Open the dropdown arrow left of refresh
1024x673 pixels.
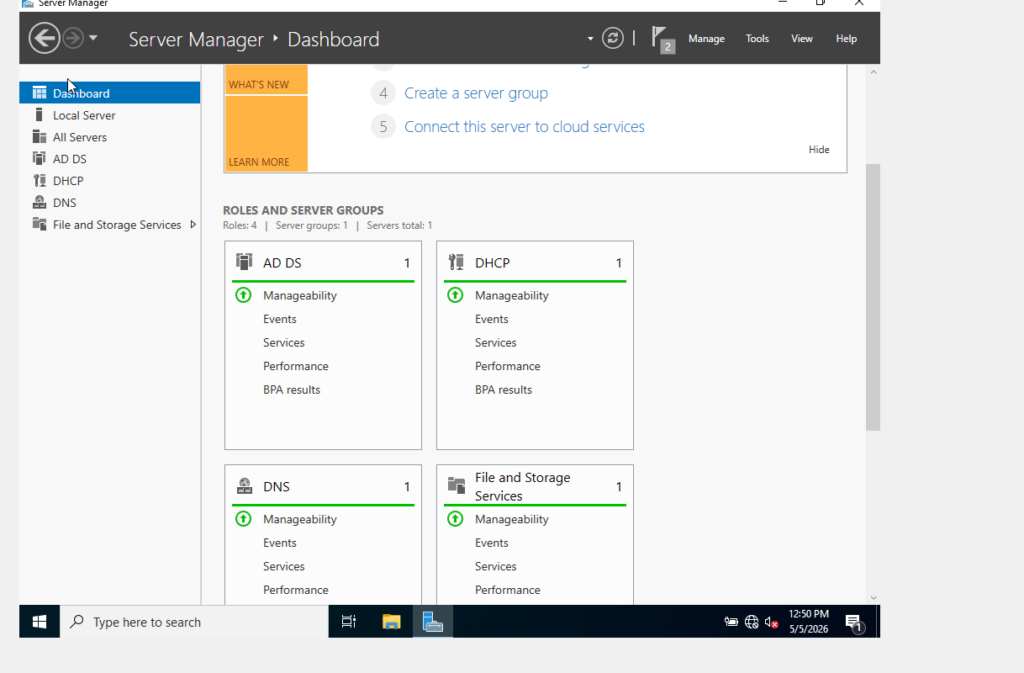590,39
